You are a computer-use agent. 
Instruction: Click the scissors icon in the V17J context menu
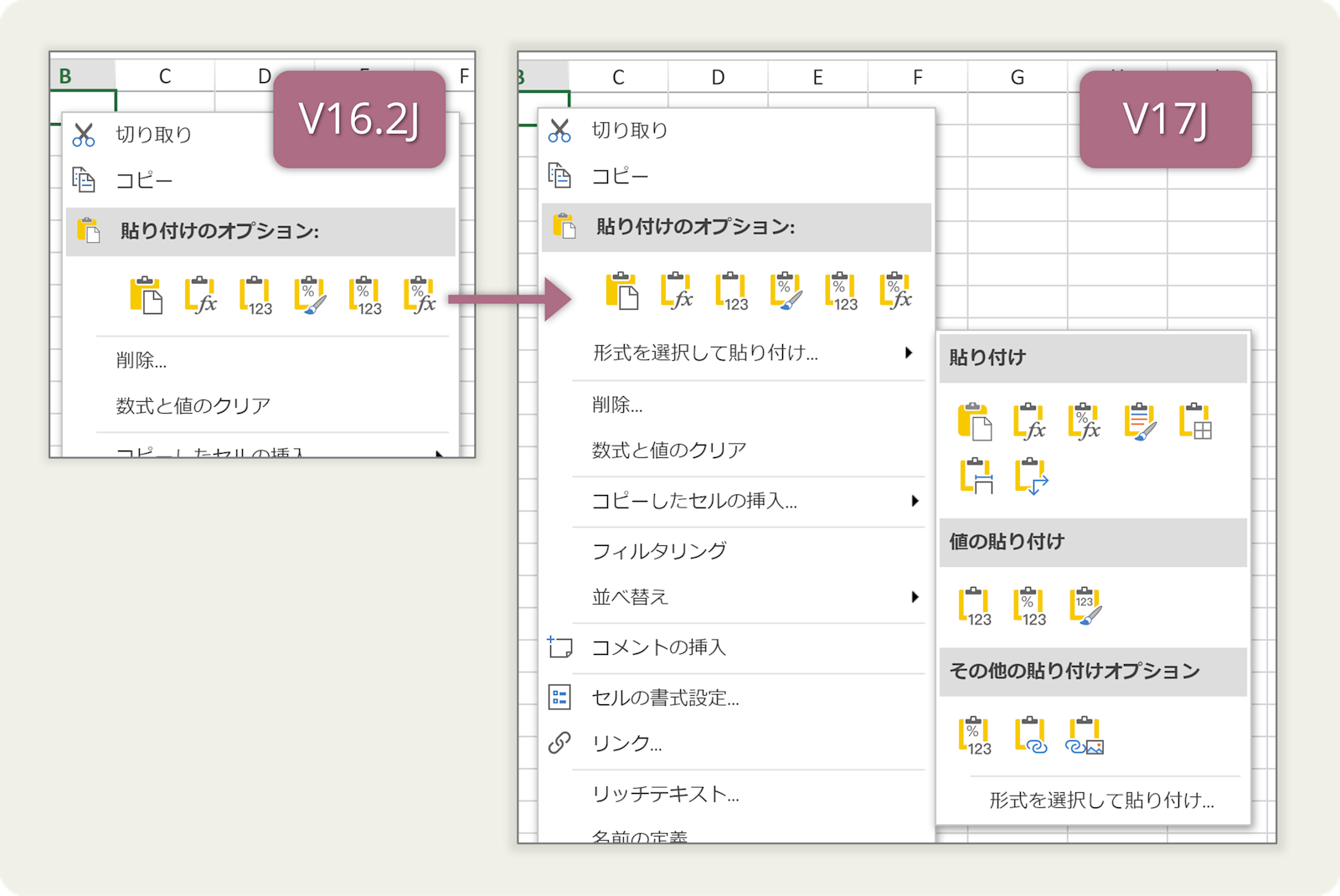559,131
